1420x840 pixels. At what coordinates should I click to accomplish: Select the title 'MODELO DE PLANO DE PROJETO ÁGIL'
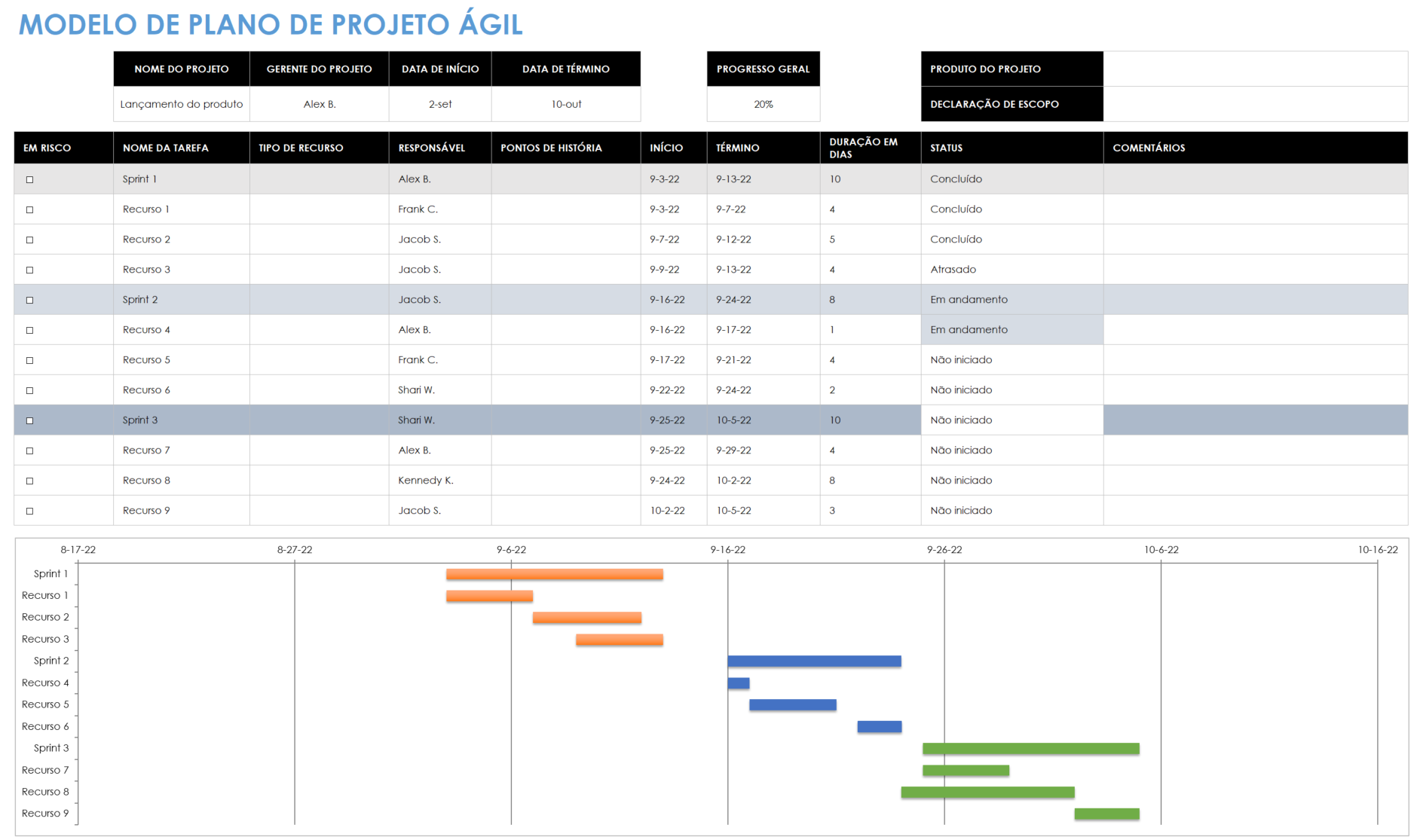click(x=271, y=25)
